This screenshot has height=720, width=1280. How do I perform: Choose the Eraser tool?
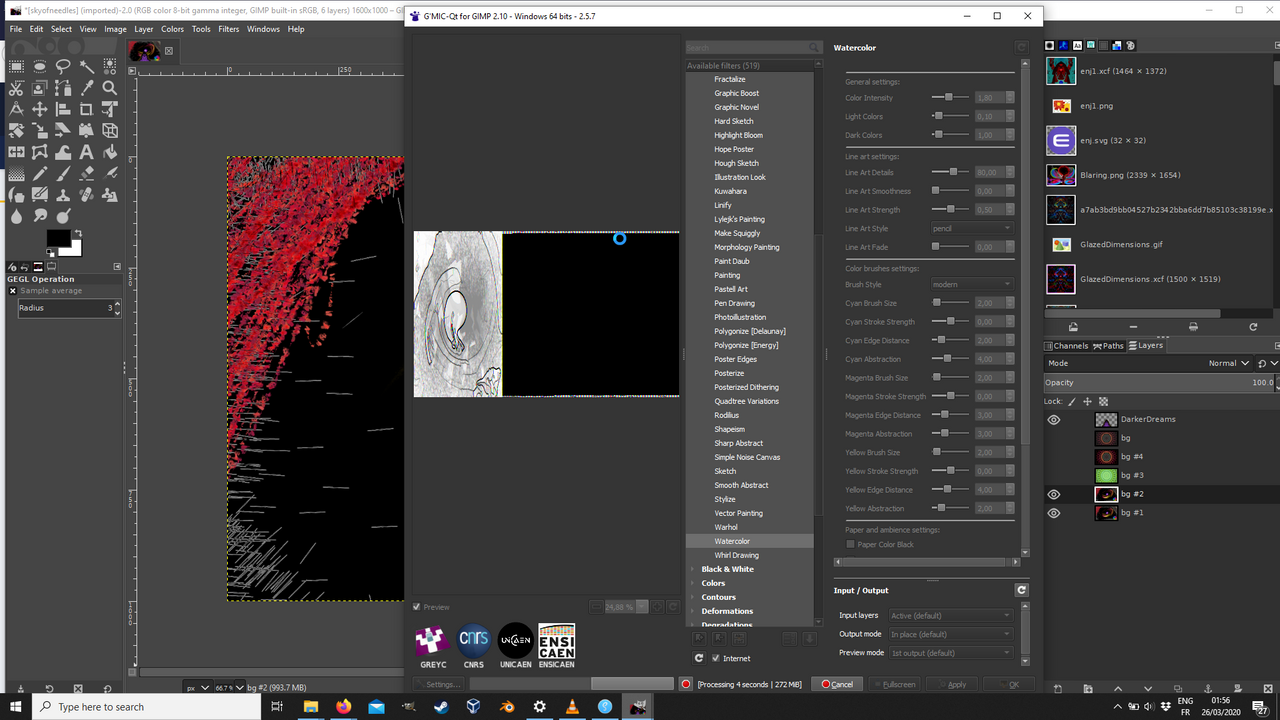pyautogui.click(x=87, y=173)
